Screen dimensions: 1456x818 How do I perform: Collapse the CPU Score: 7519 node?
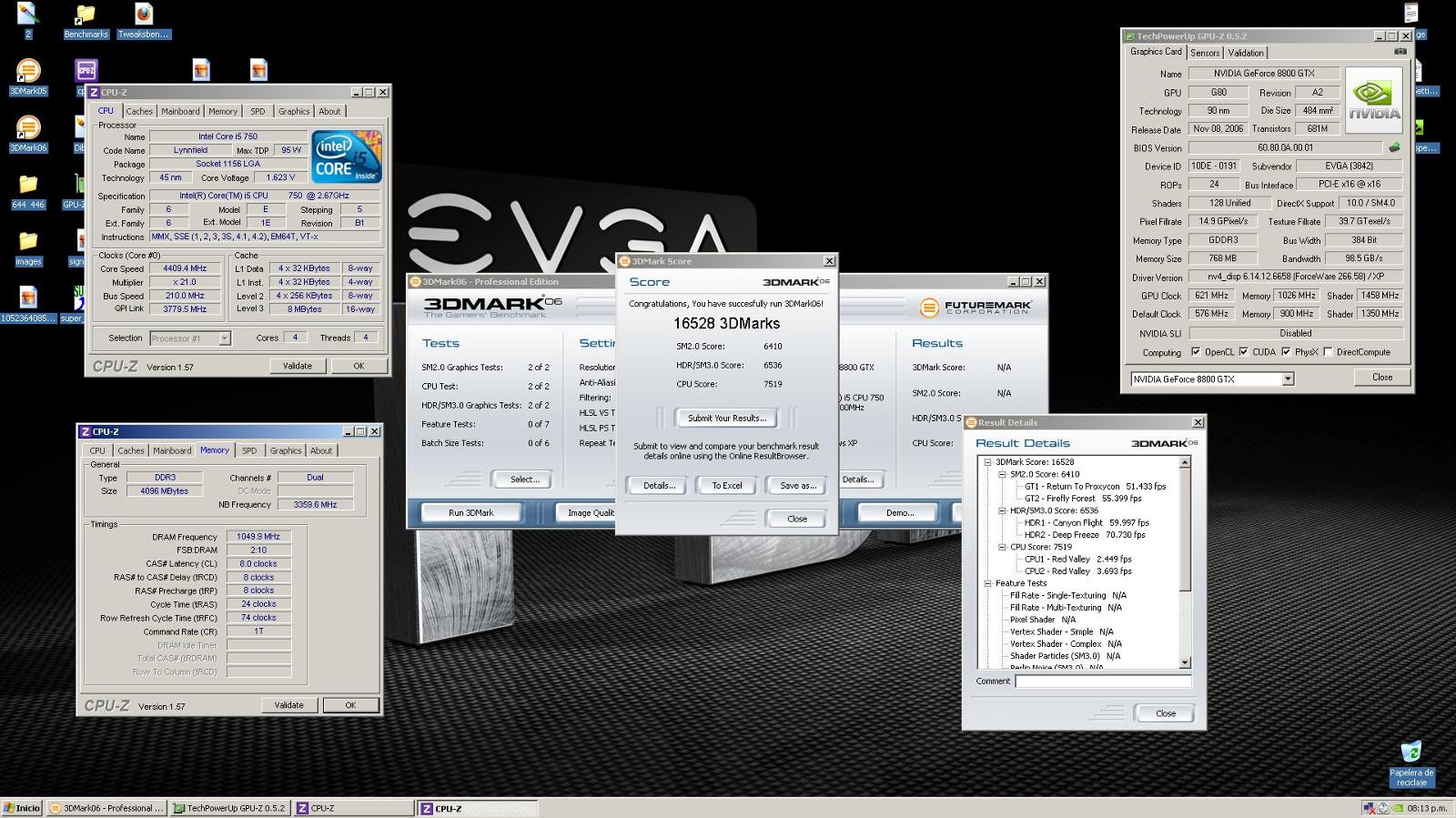(x=1002, y=547)
